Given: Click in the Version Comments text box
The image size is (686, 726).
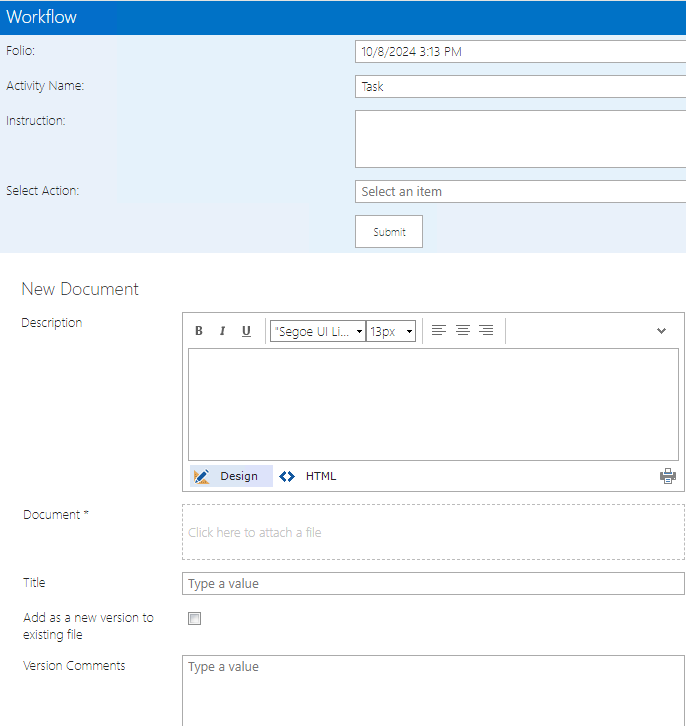Looking at the screenshot, I should (433, 689).
